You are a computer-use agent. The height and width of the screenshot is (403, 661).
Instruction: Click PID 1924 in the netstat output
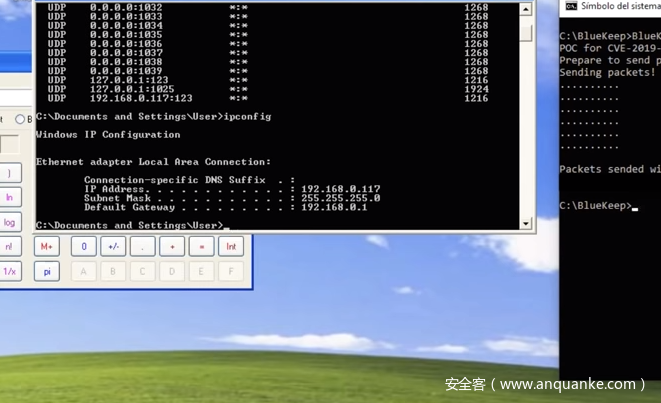click(x=476, y=89)
